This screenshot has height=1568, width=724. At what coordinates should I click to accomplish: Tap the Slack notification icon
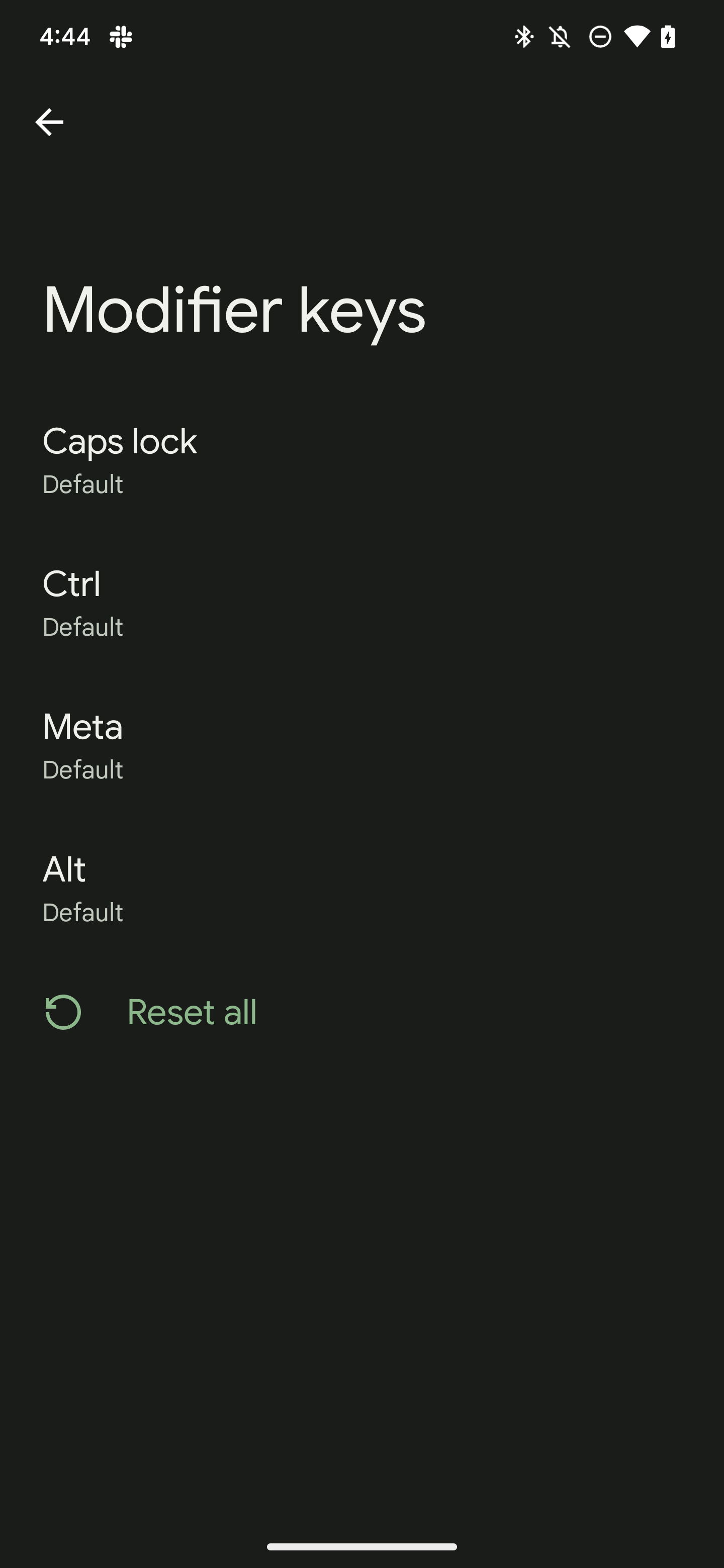[121, 37]
